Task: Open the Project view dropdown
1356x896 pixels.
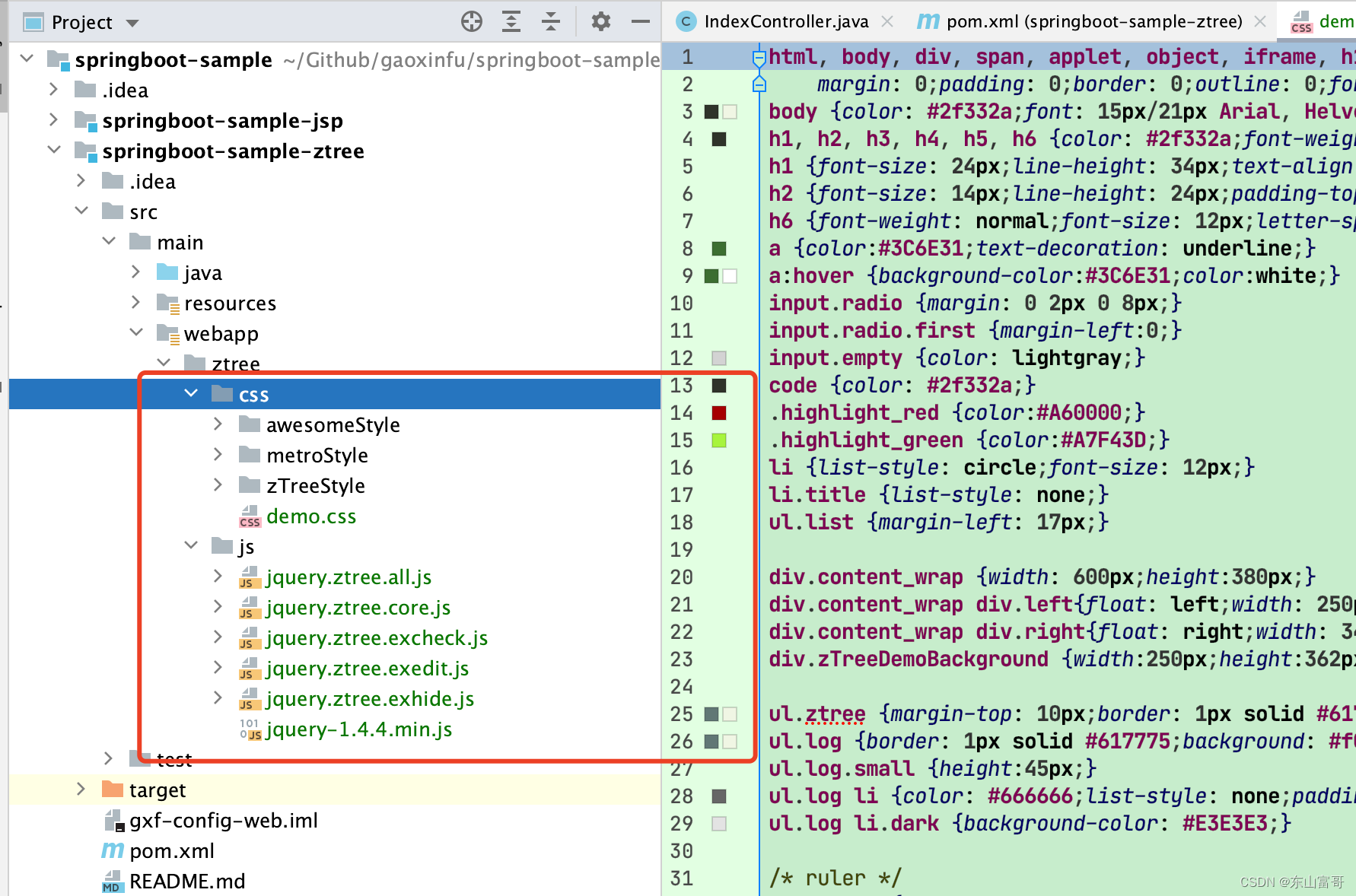Action: pos(132,23)
